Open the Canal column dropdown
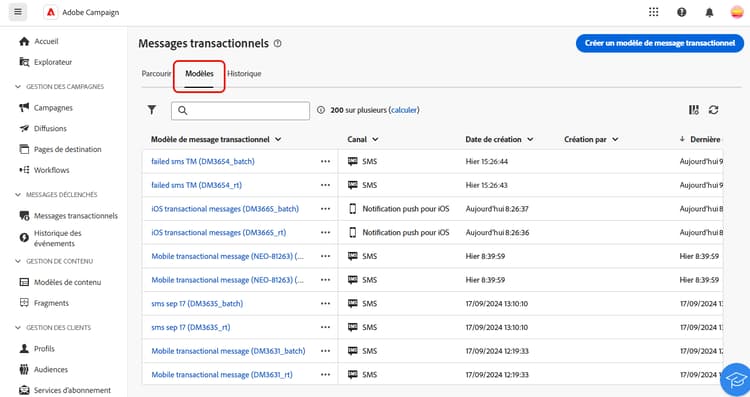750x397 pixels. pyautogui.click(x=375, y=140)
